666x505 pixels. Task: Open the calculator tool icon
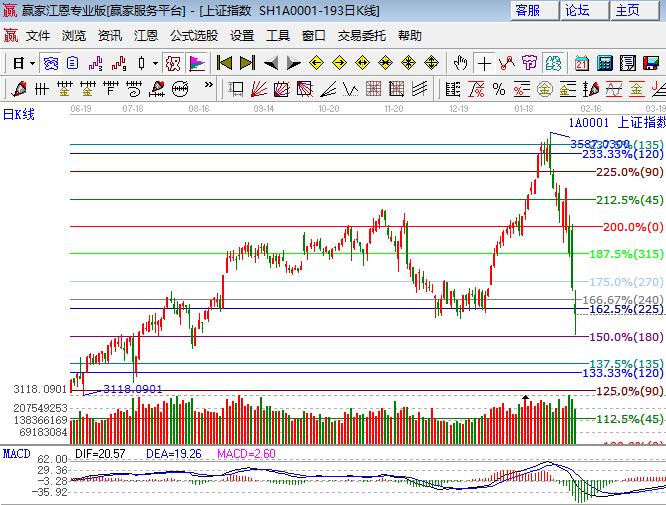coord(604,63)
